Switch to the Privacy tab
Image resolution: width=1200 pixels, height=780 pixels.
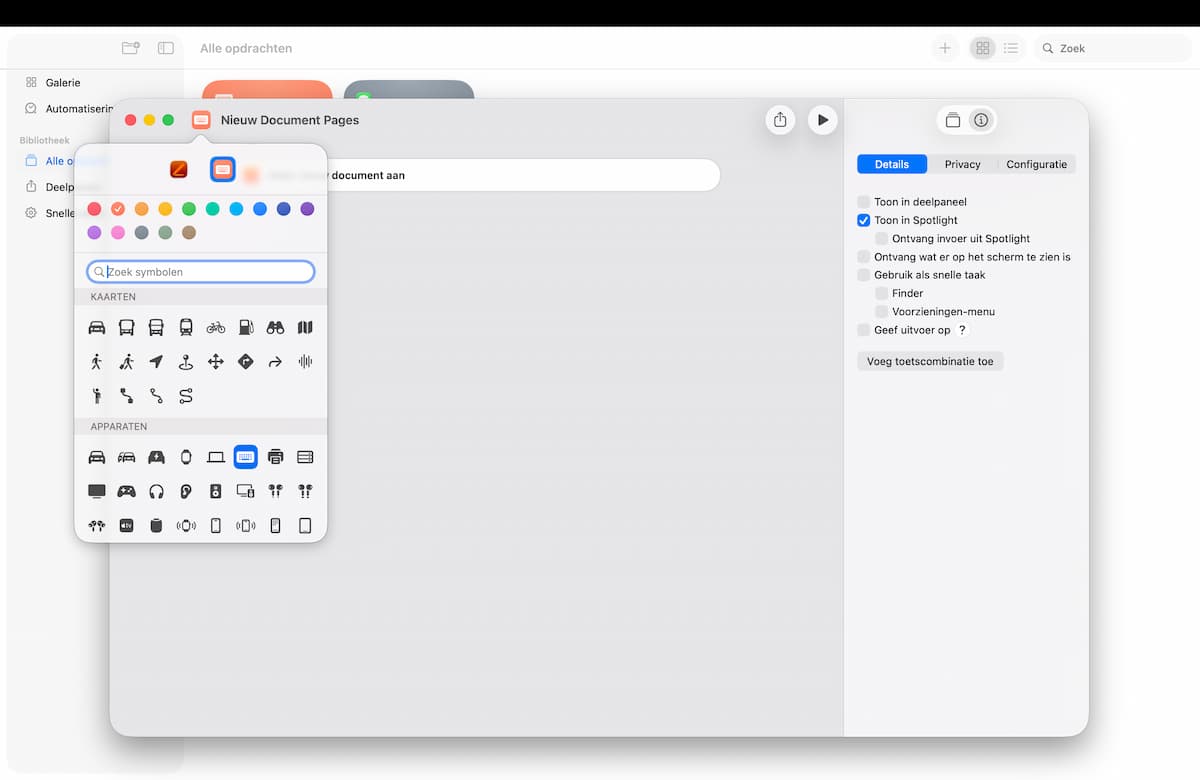click(963, 164)
